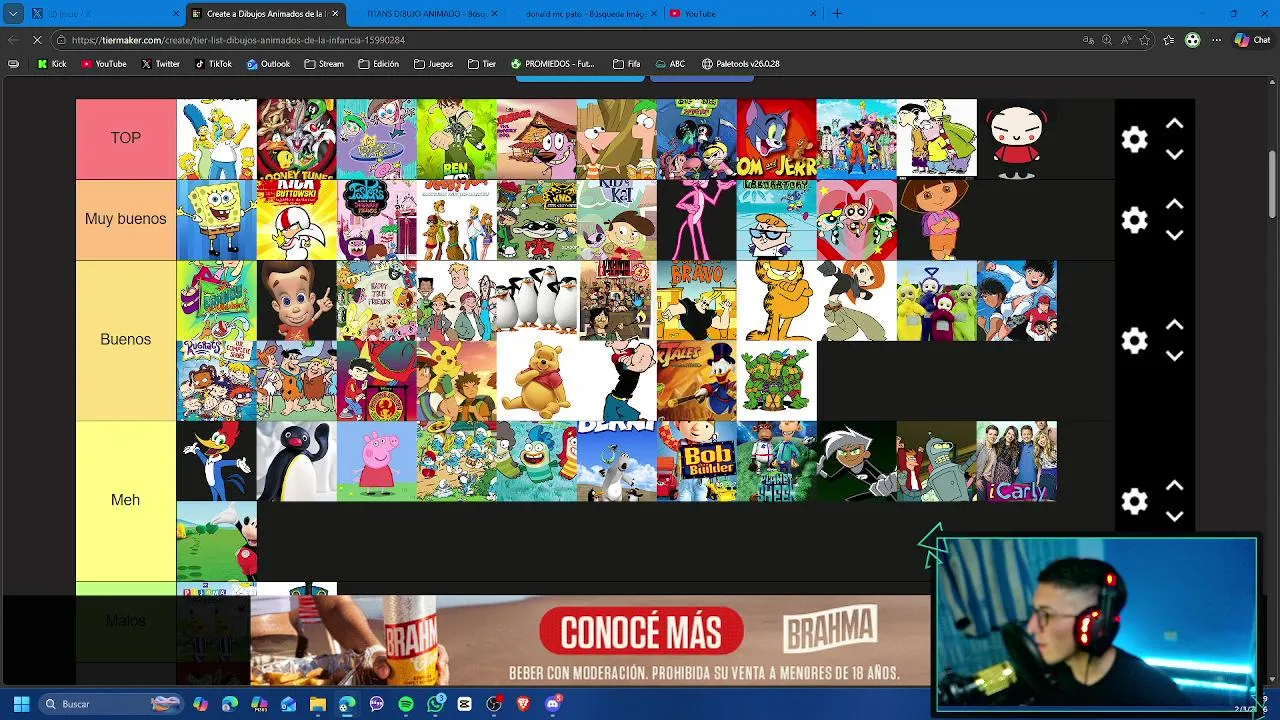Open YouTube bookmark in bookmarks bar
The height and width of the screenshot is (720, 1280).
[104, 64]
